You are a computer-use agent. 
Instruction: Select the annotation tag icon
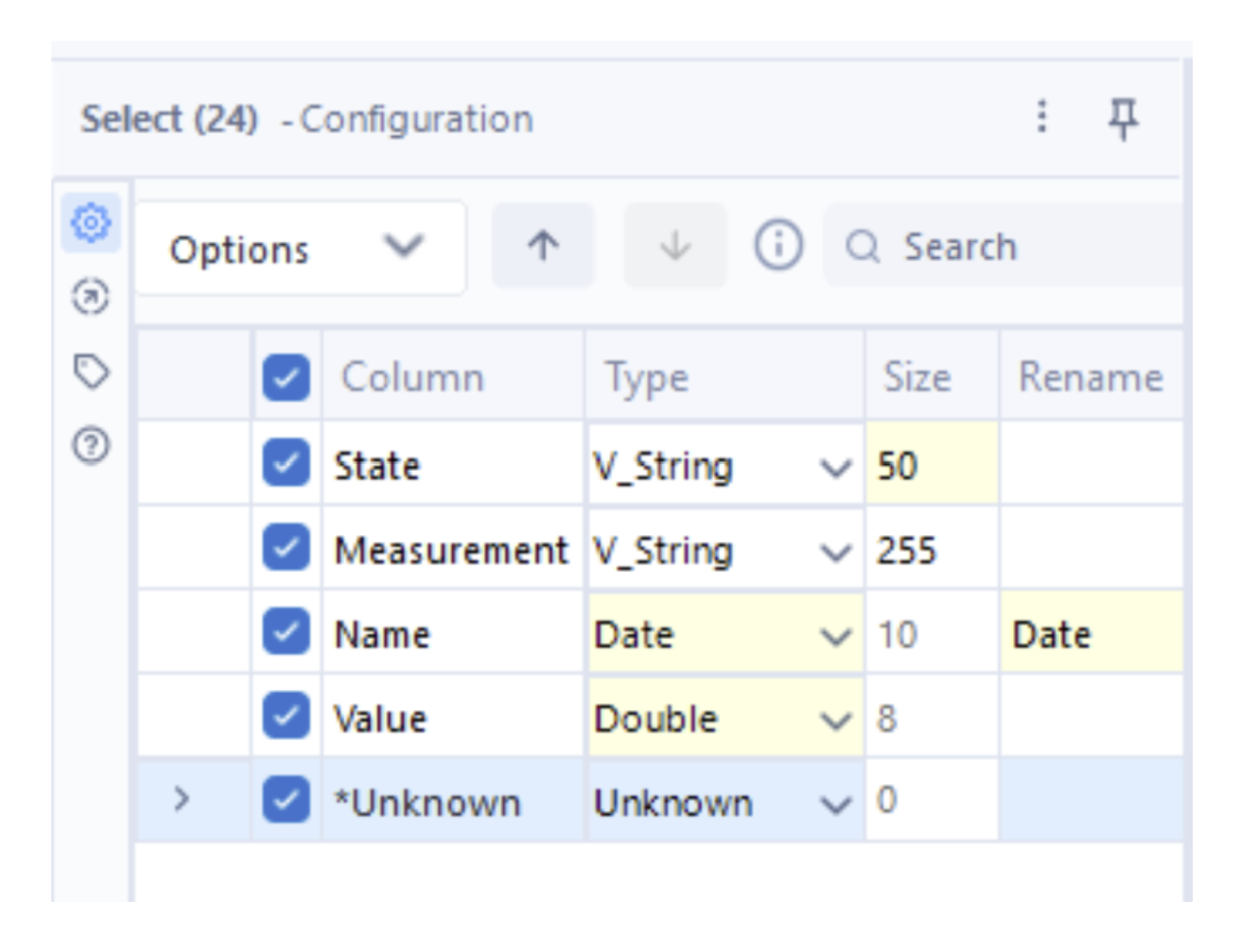pos(91,371)
